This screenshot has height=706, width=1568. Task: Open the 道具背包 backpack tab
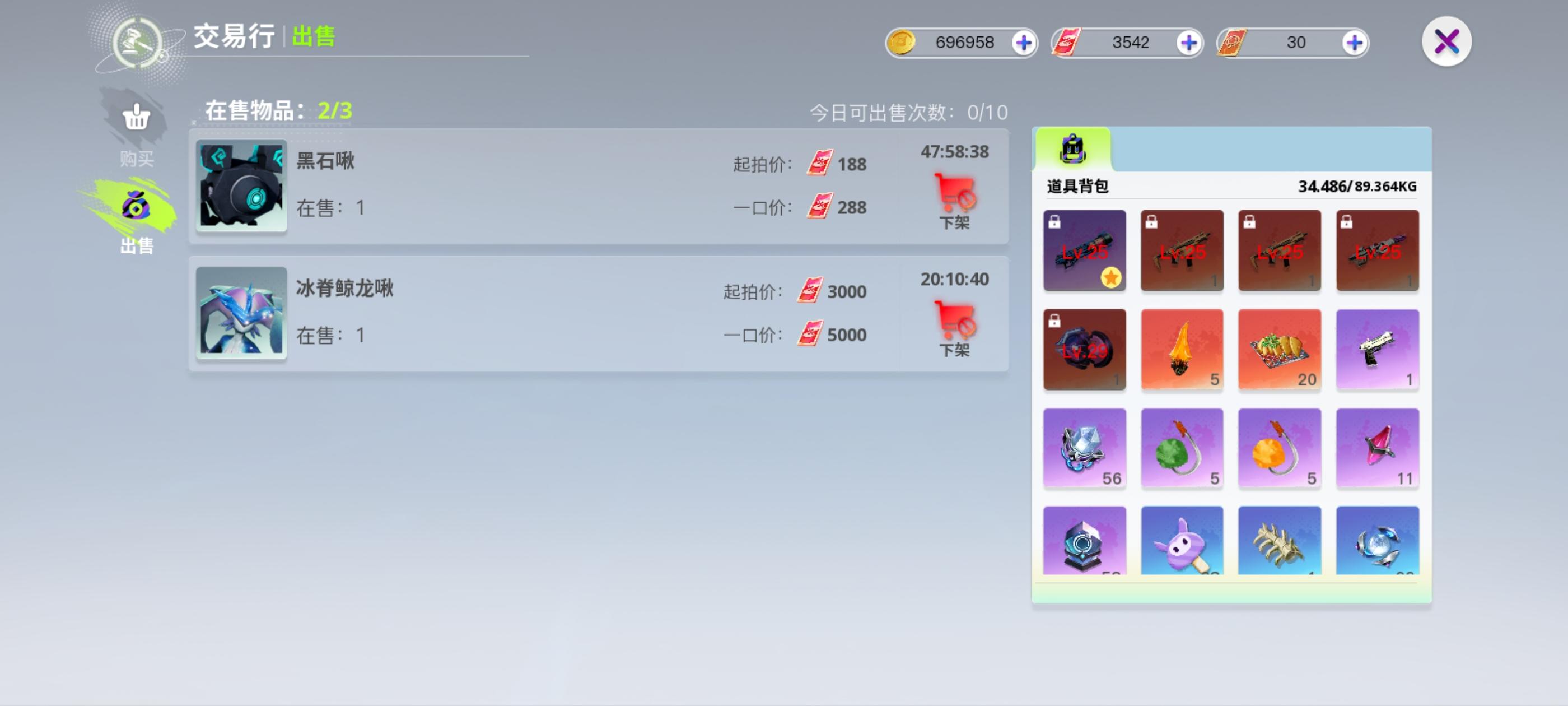point(1073,149)
